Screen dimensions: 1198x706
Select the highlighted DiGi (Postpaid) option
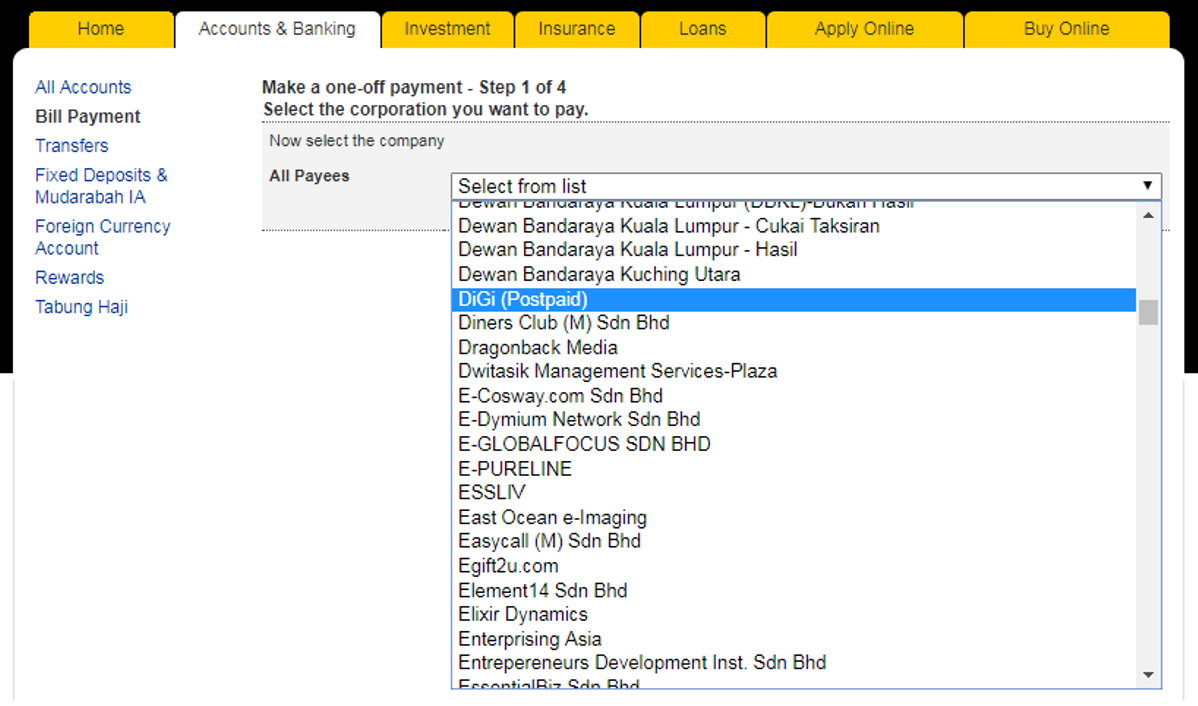pyautogui.click(x=794, y=300)
